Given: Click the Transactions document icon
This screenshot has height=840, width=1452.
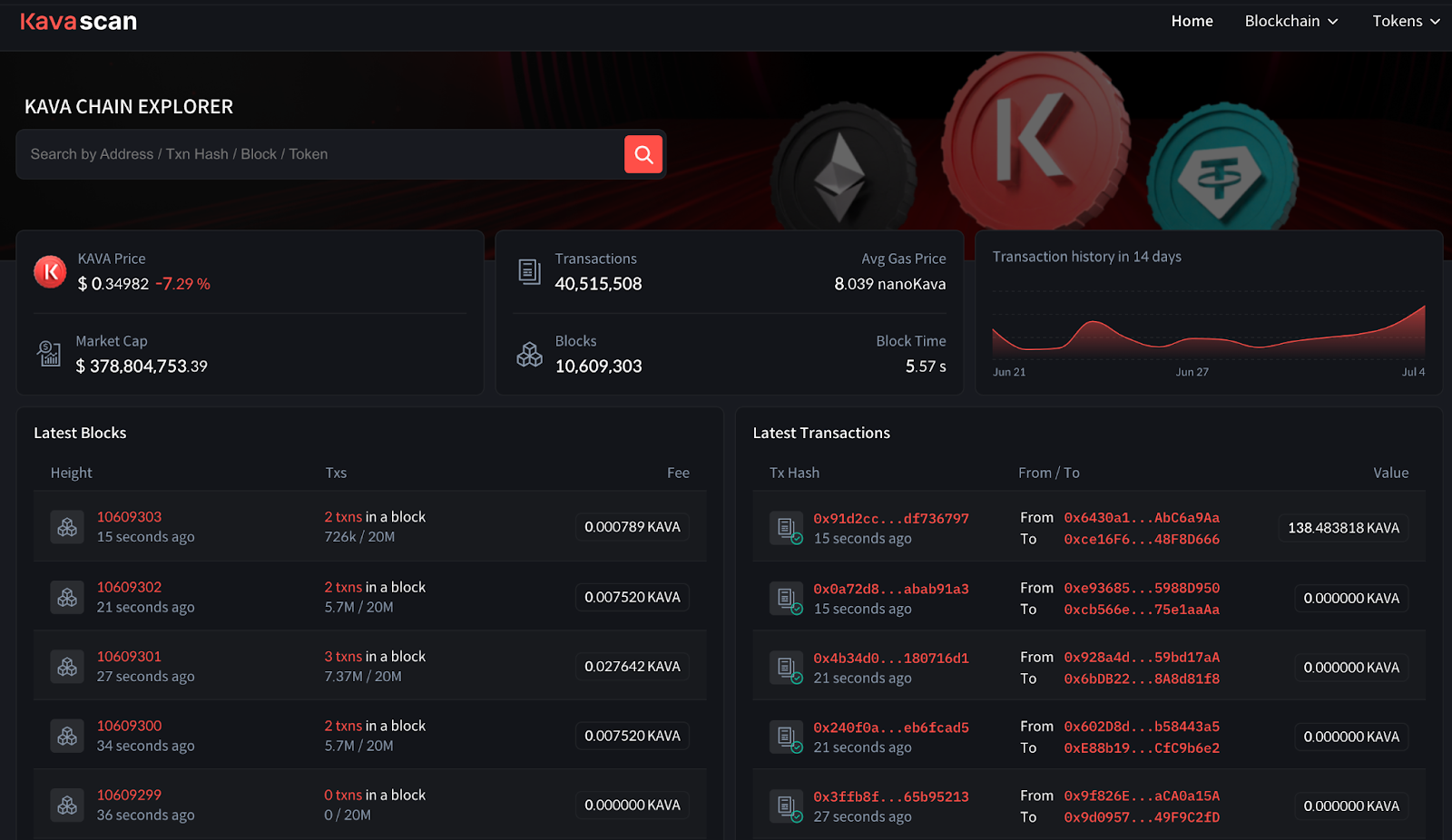Looking at the screenshot, I should [529, 271].
